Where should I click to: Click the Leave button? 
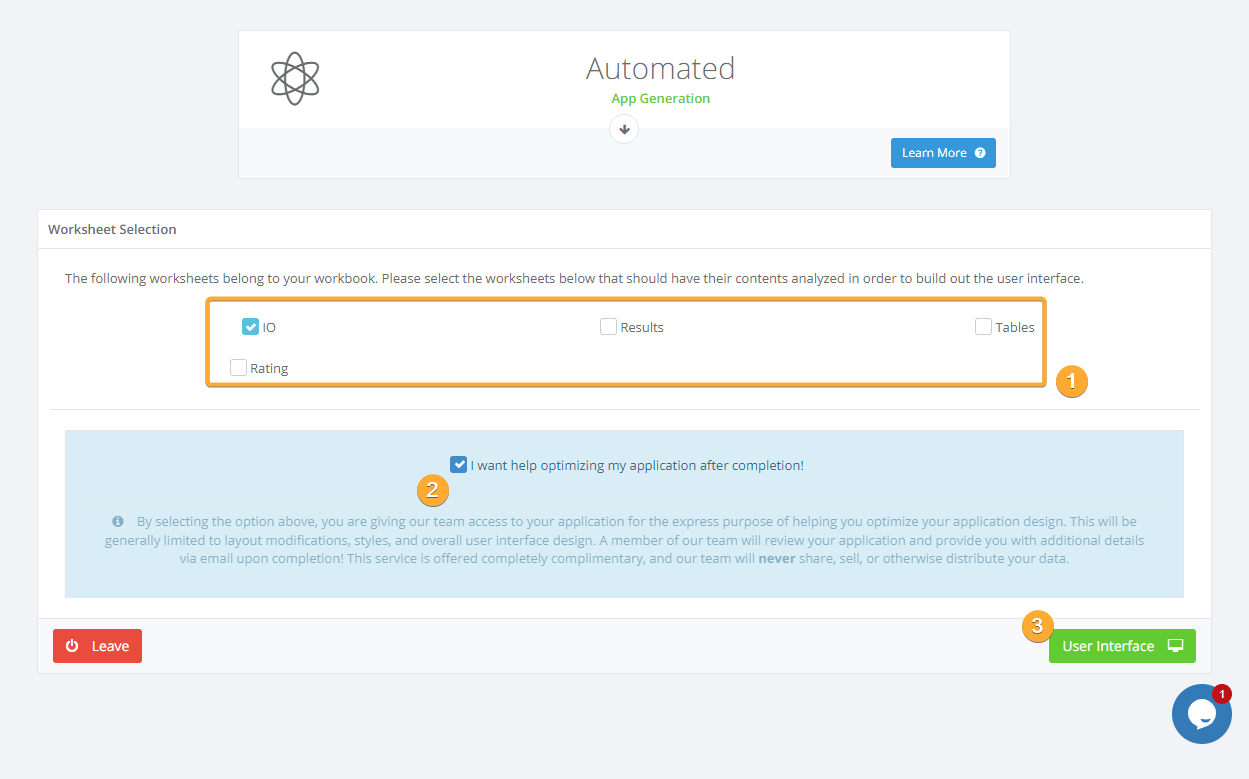[x=97, y=645]
